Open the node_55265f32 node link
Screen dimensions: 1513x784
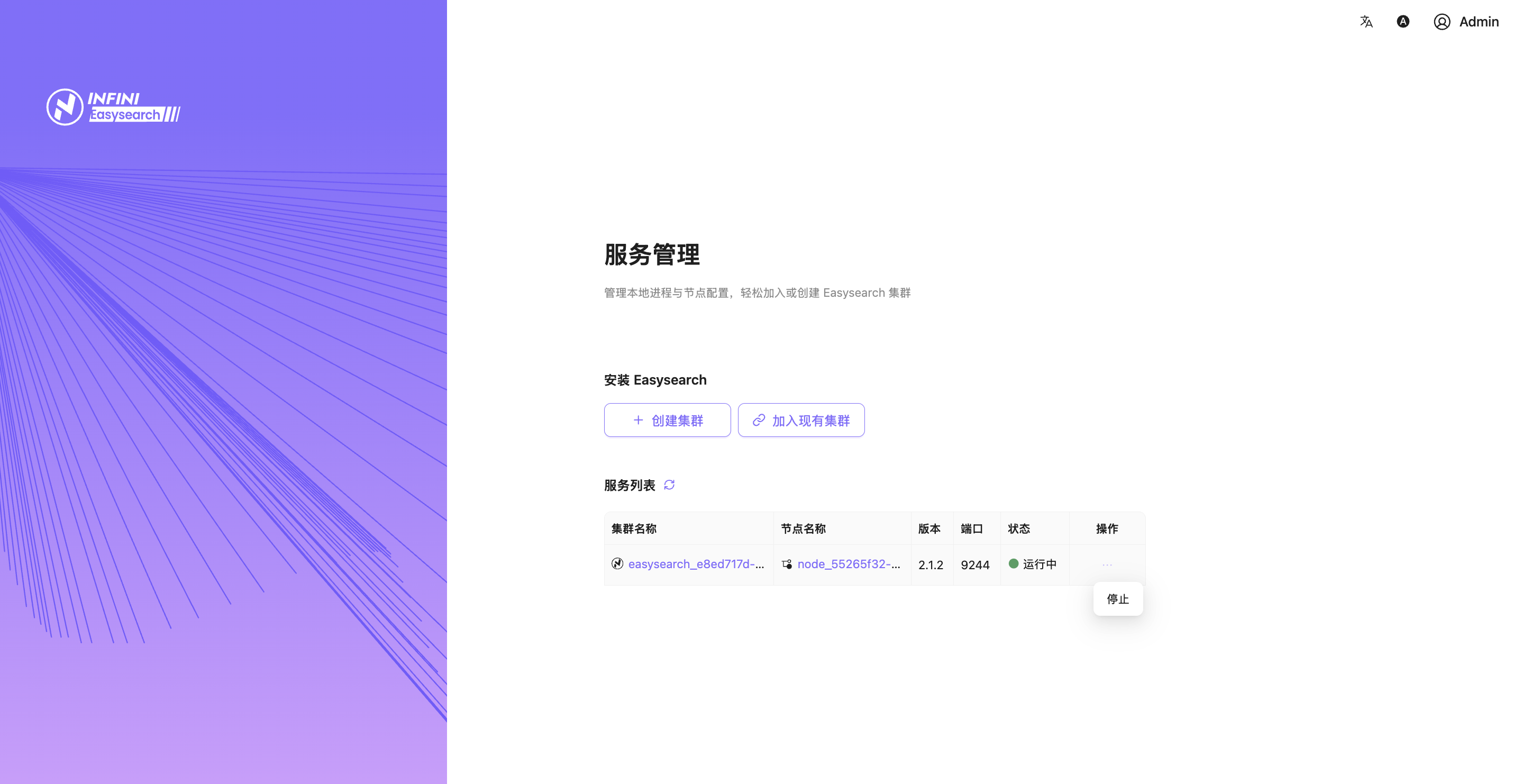848,564
